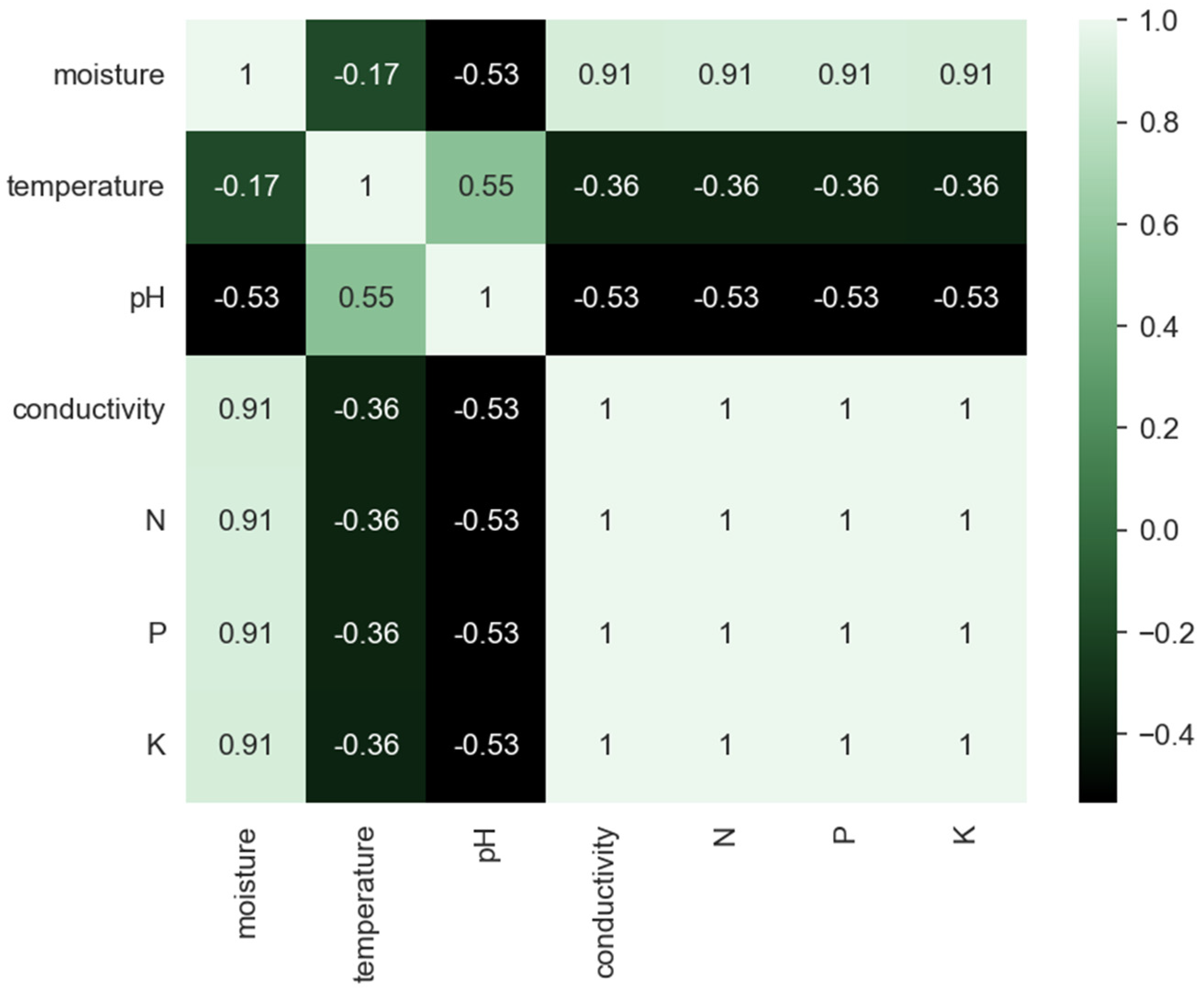Click the pH-pH diagonal cell showing 1
Screen dimensions: 1204x996
[486, 298]
